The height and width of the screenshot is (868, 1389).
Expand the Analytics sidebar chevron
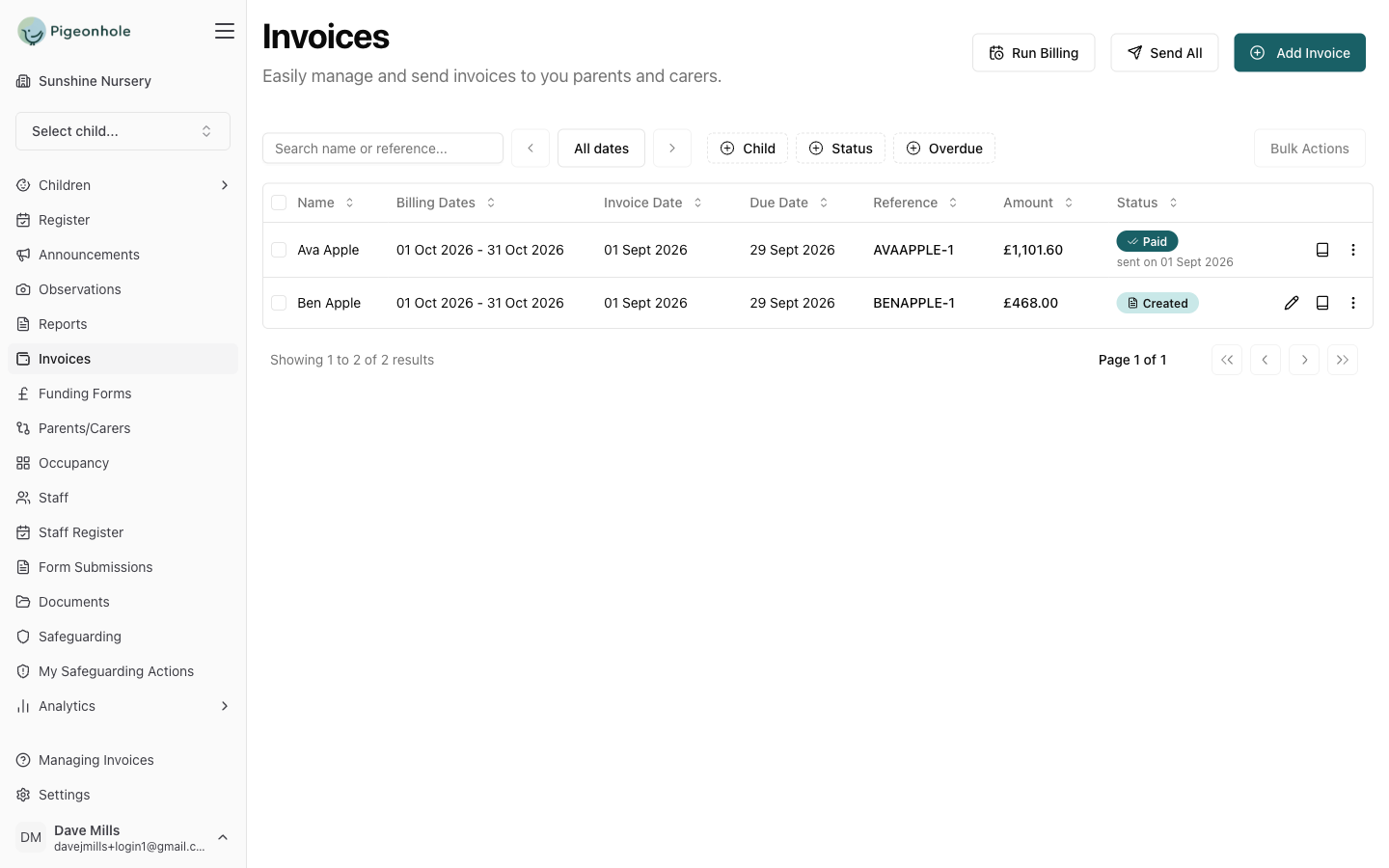pos(225,706)
